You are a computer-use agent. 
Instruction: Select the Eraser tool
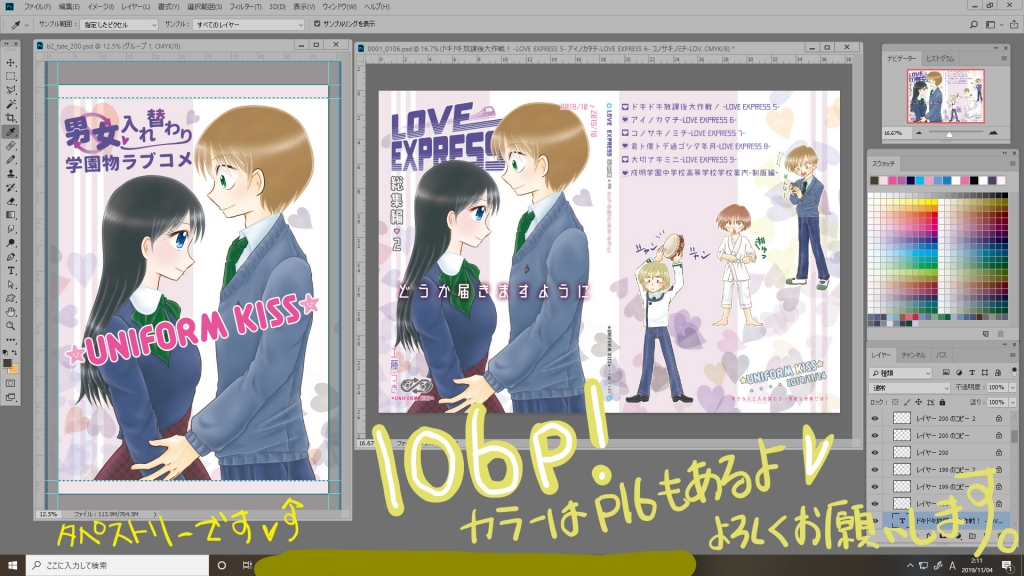(x=11, y=201)
